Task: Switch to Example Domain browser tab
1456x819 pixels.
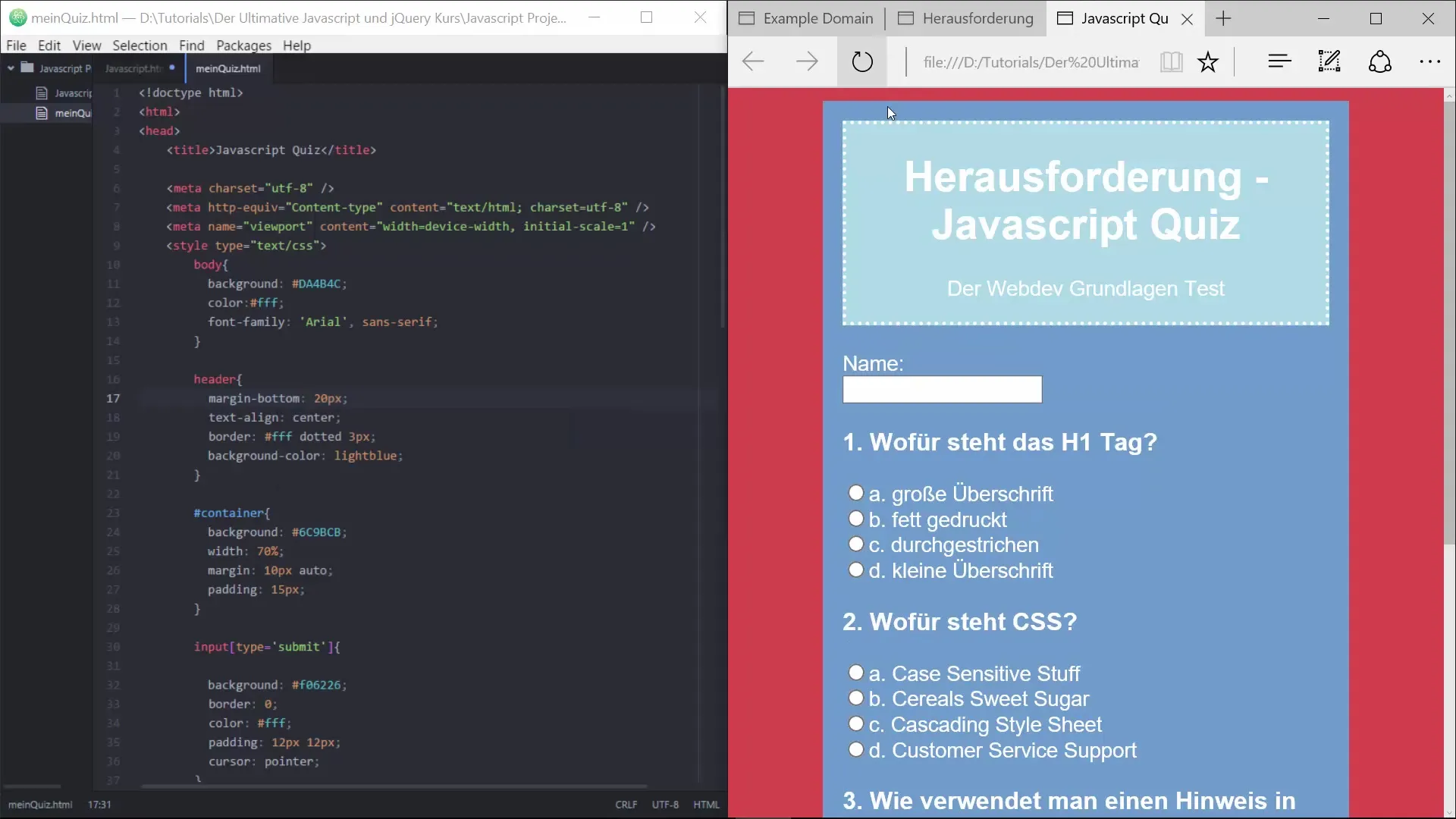Action: pyautogui.click(x=807, y=18)
